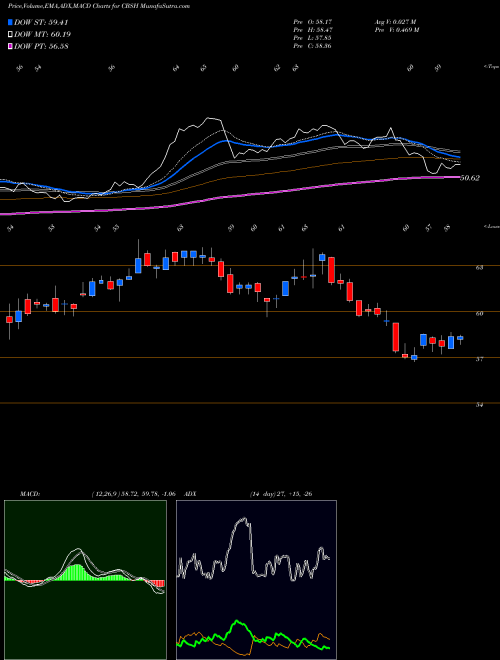The width and height of the screenshot is (500, 660).
Task: Select the 'DOW MT: 60.19' legend label
Action: click(42, 35)
